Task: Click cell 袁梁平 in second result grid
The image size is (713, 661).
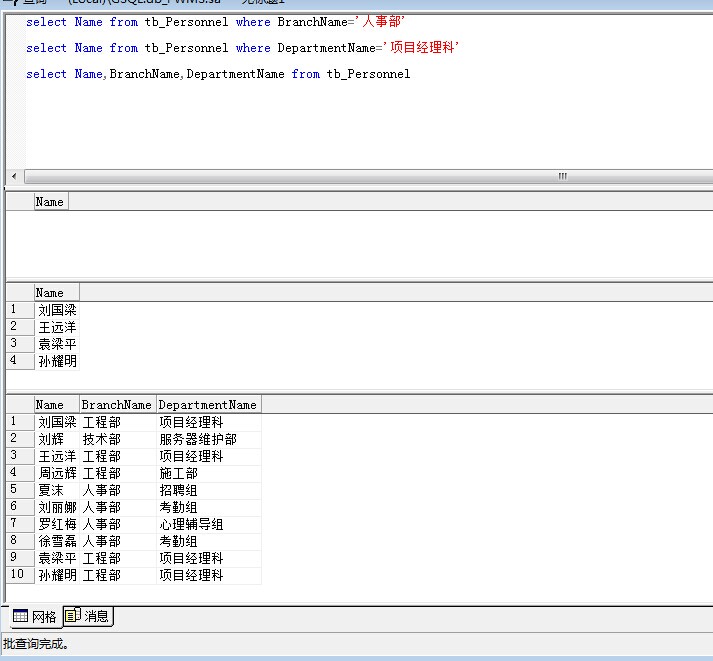Action: 57,344
